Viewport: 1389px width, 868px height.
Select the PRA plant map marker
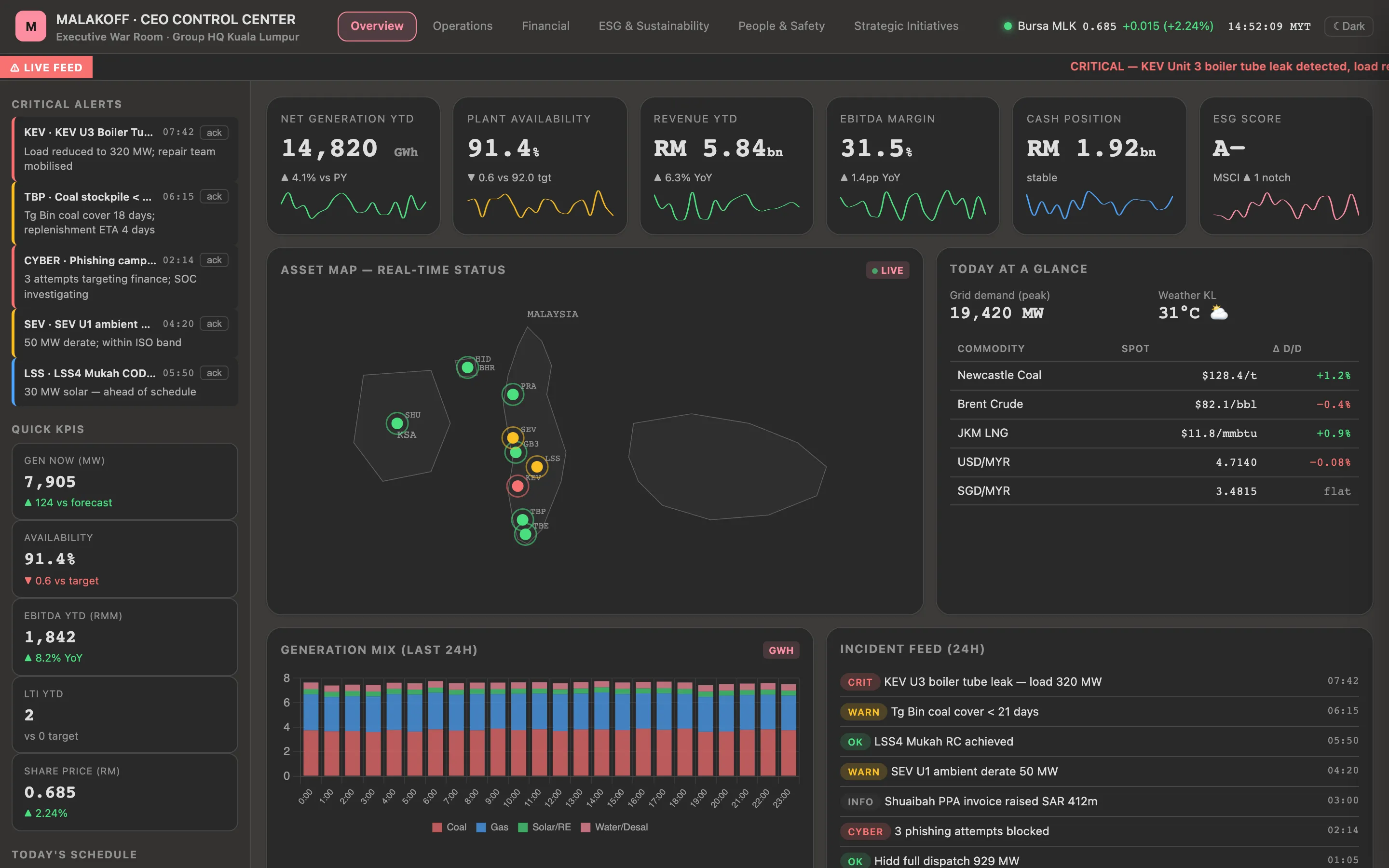click(x=513, y=394)
